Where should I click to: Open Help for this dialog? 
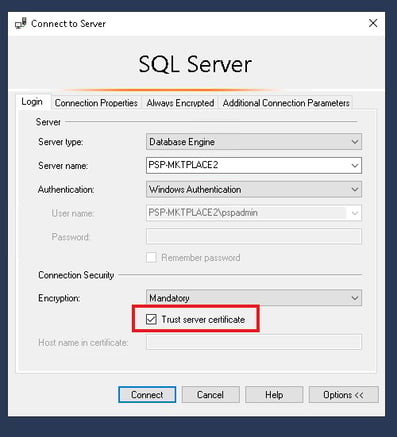click(x=274, y=395)
